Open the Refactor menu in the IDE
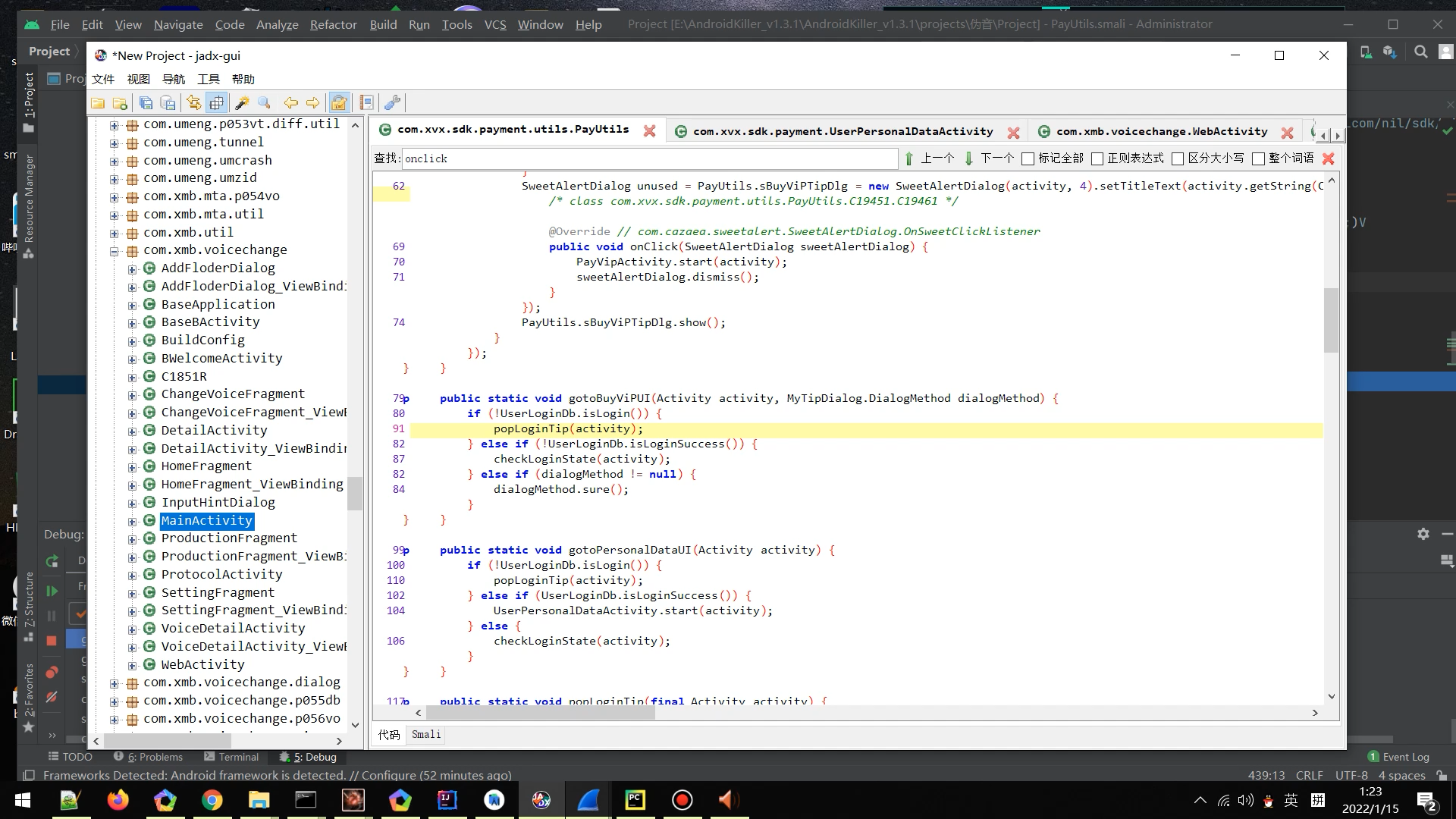1456x819 pixels. pyautogui.click(x=333, y=24)
